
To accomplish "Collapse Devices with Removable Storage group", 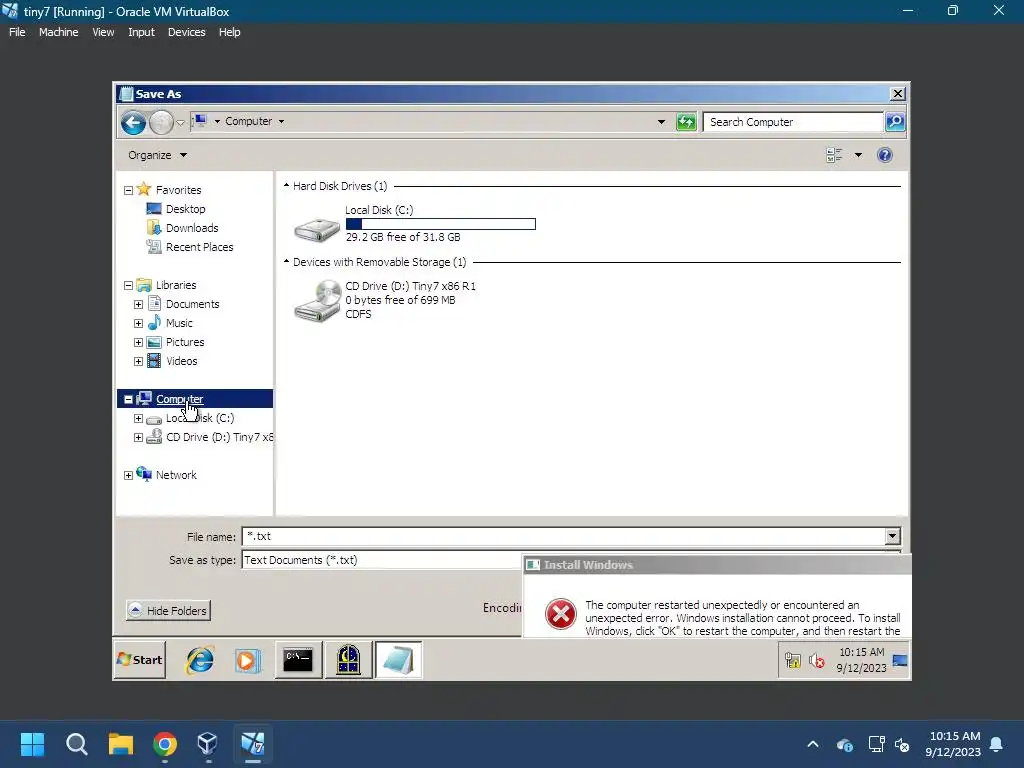I will point(286,261).
